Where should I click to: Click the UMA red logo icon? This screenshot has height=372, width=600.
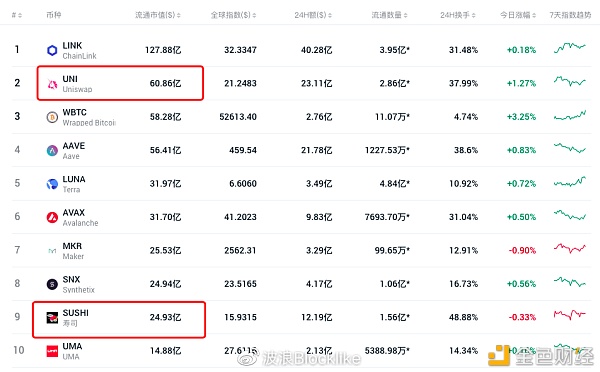52,351
